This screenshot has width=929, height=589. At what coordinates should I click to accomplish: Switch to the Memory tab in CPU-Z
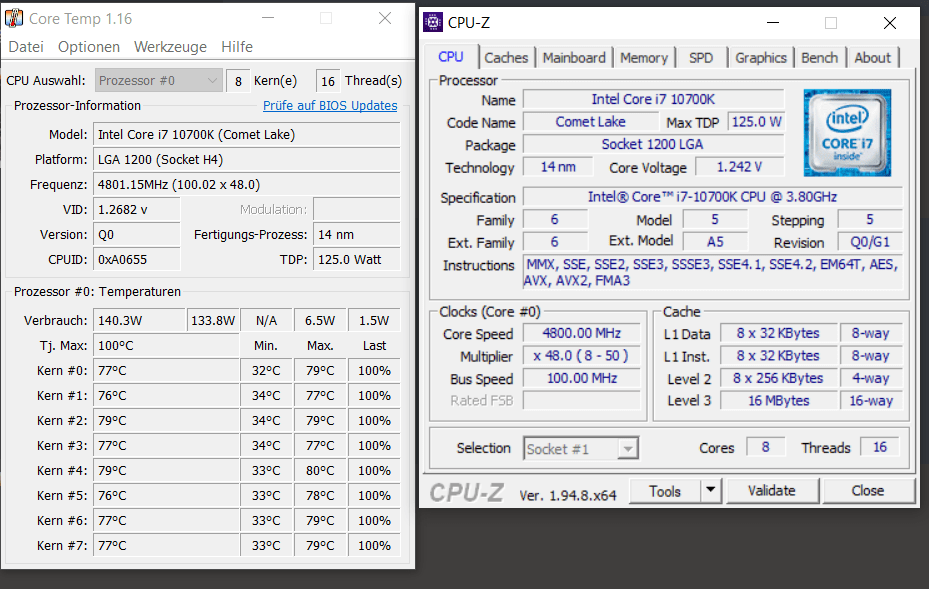click(x=644, y=58)
